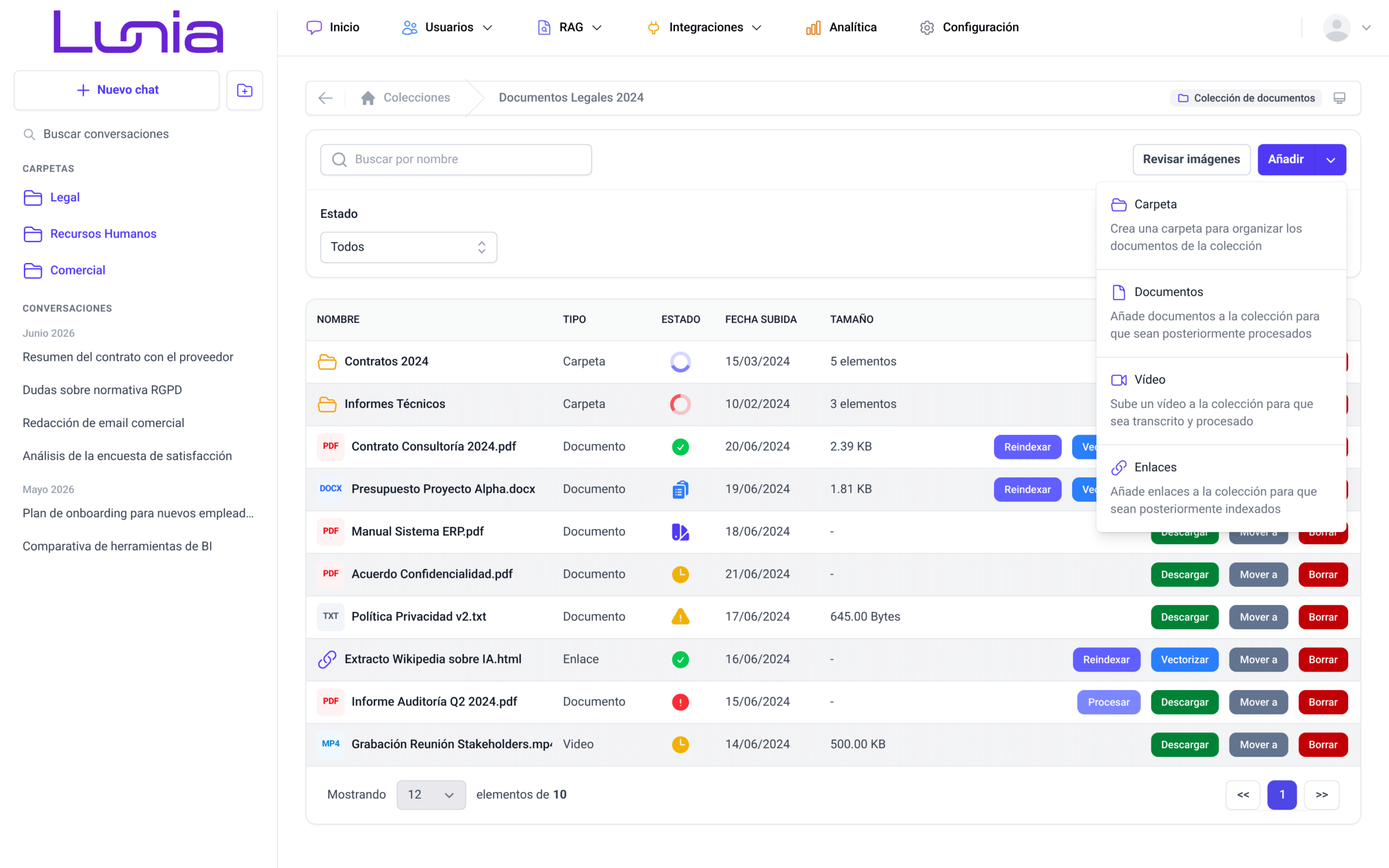Reindexar Presupuesto Proyecto Alpha.docx
The width and height of the screenshot is (1389, 868).
1028,490
